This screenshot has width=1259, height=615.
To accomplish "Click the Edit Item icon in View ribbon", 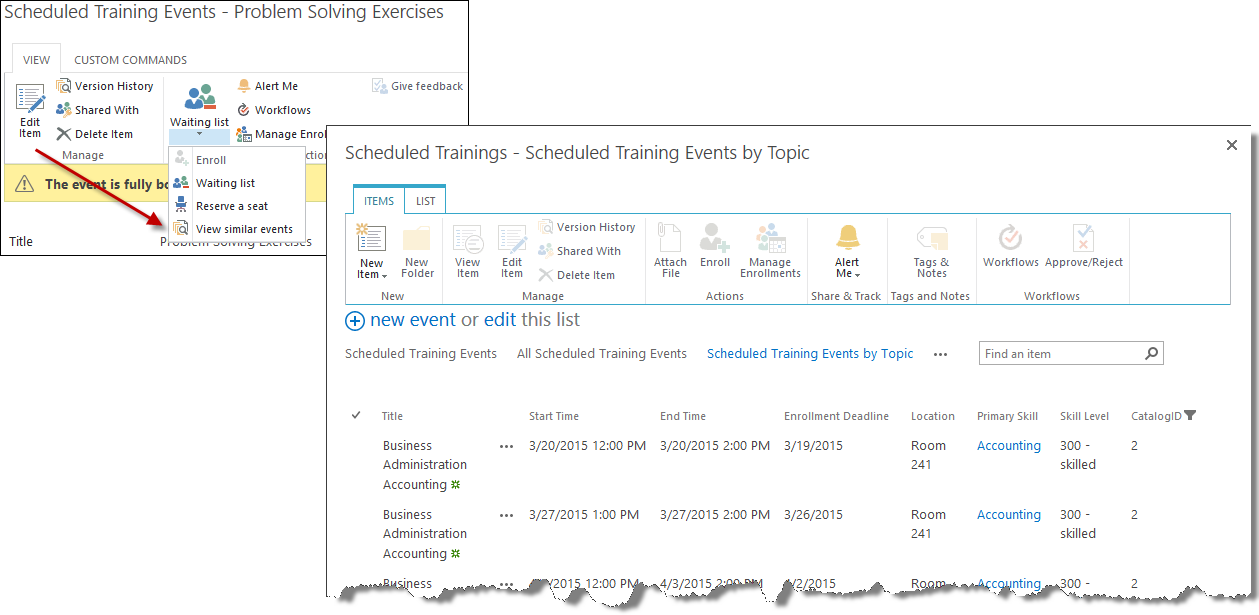I will pos(30,100).
